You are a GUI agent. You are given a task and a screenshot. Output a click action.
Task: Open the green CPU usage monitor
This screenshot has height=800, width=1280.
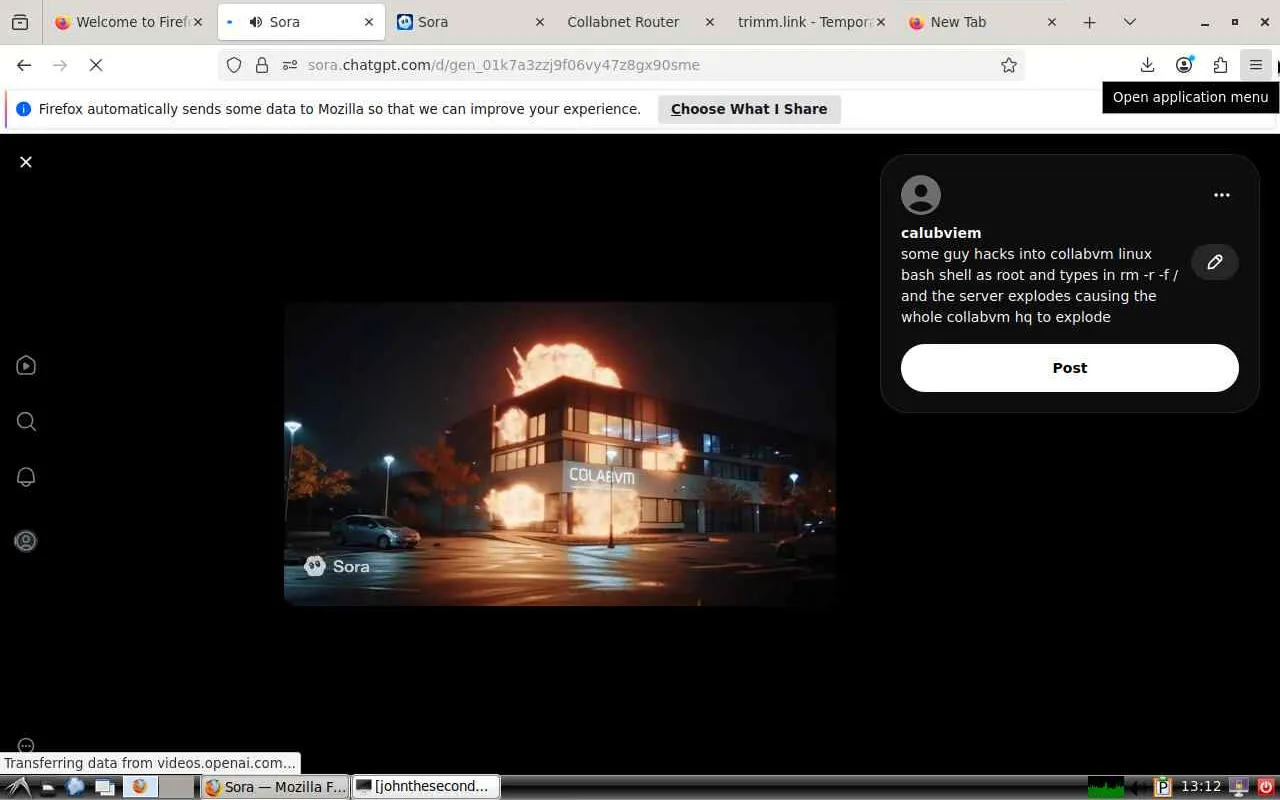pos(1106,787)
